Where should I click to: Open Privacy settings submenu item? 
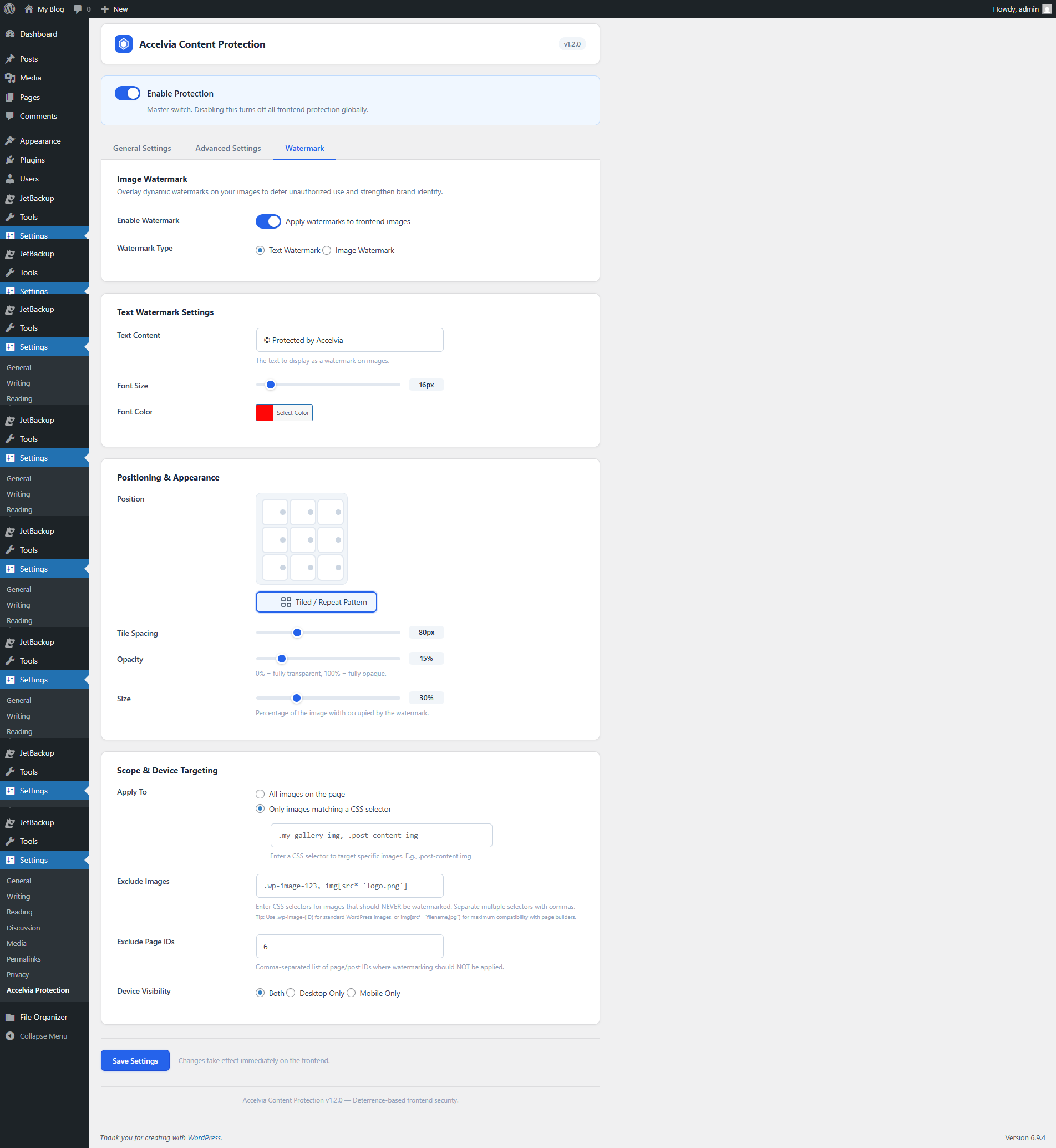click(18, 974)
